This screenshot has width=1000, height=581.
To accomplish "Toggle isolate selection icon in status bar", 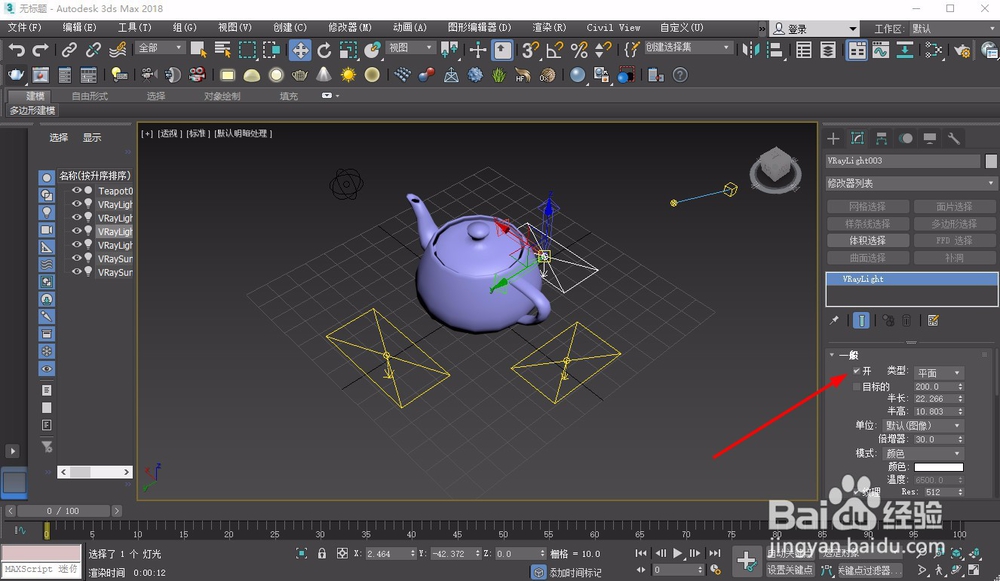I will pos(302,554).
